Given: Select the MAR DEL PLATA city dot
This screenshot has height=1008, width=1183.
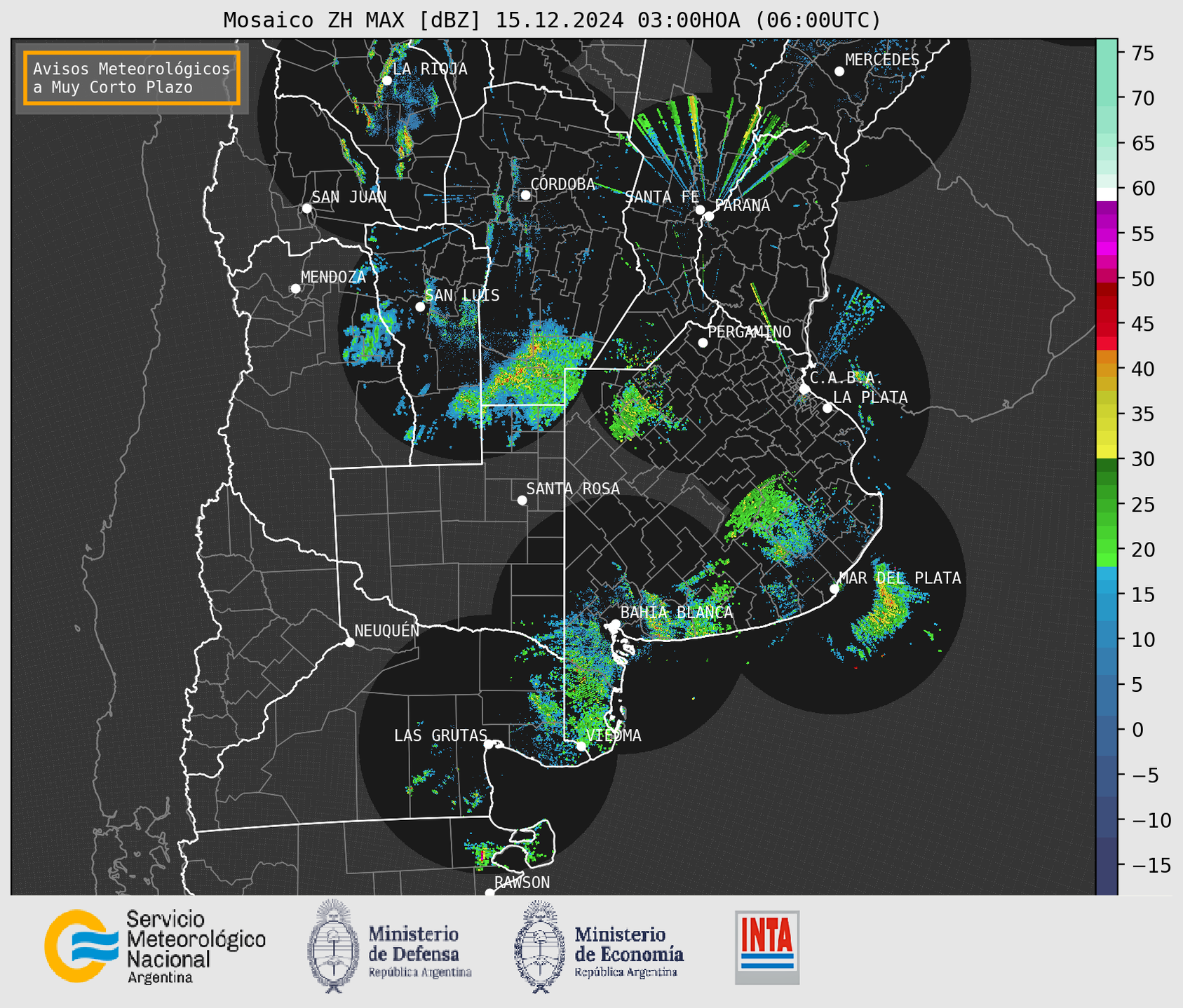Looking at the screenshot, I should coord(834,589).
